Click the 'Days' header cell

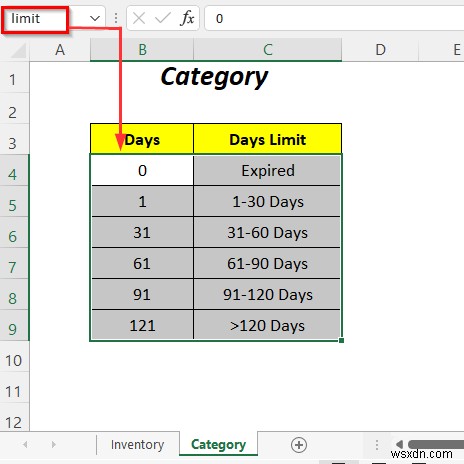coord(142,139)
